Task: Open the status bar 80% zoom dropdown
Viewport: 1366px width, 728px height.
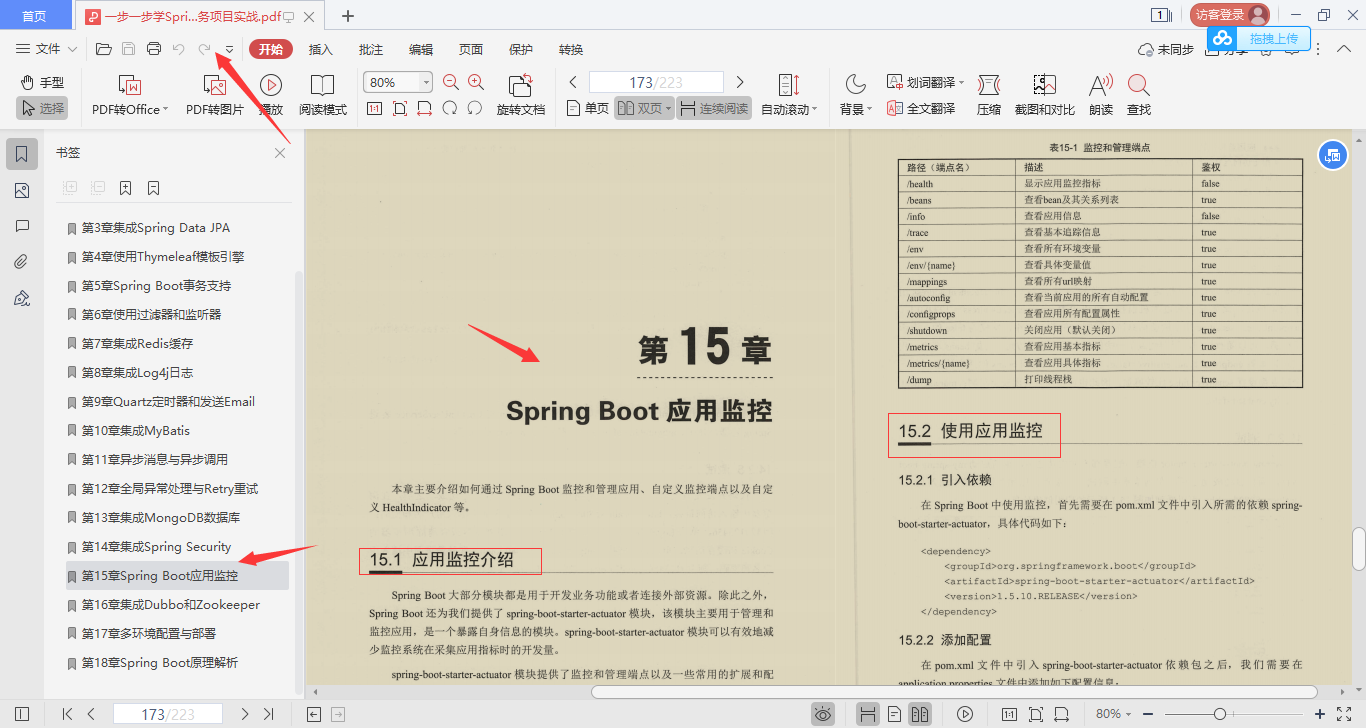Action: point(1114,714)
